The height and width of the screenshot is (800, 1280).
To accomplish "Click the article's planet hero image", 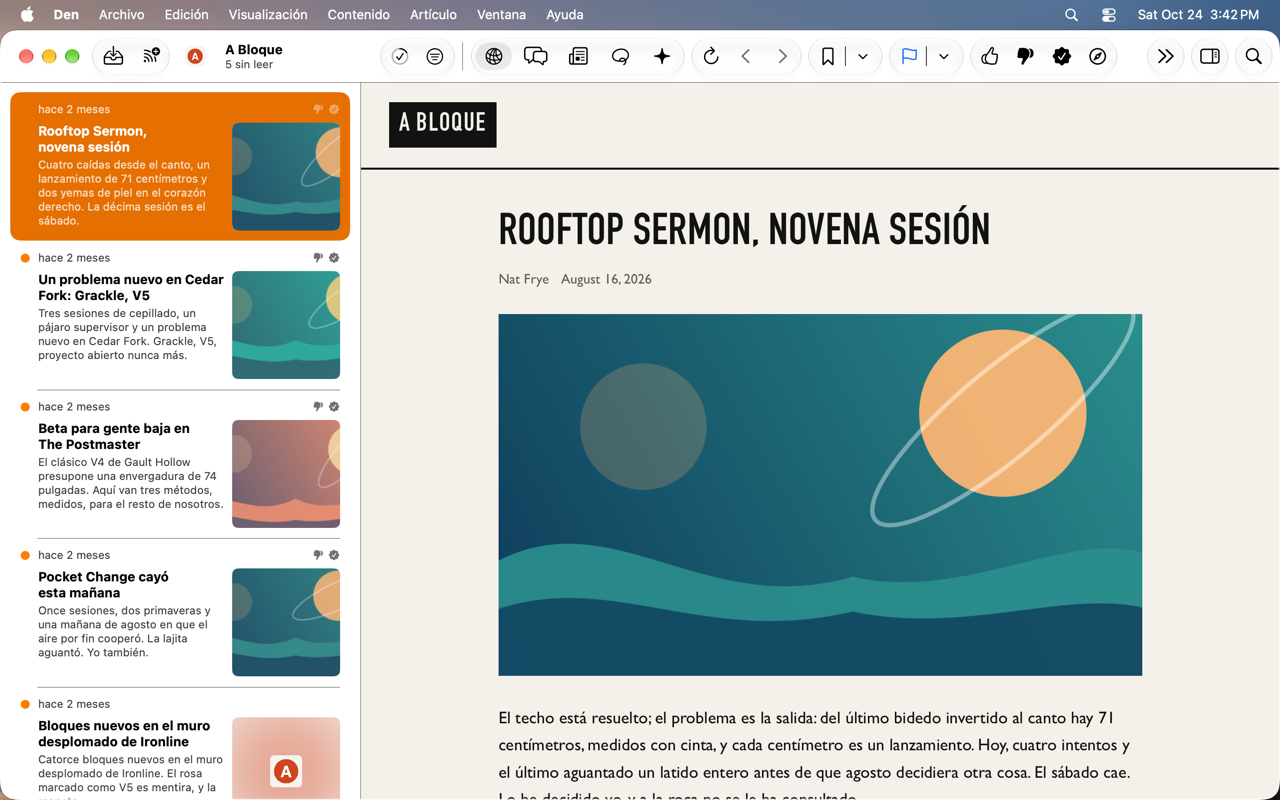I will pos(820,495).
